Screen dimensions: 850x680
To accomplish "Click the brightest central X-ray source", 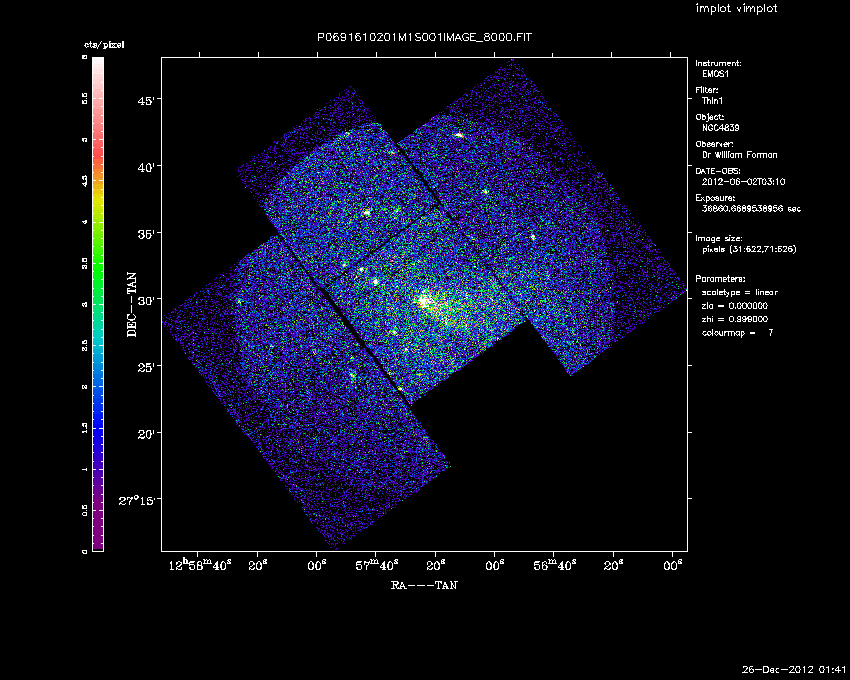I will pyautogui.click(x=424, y=301).
